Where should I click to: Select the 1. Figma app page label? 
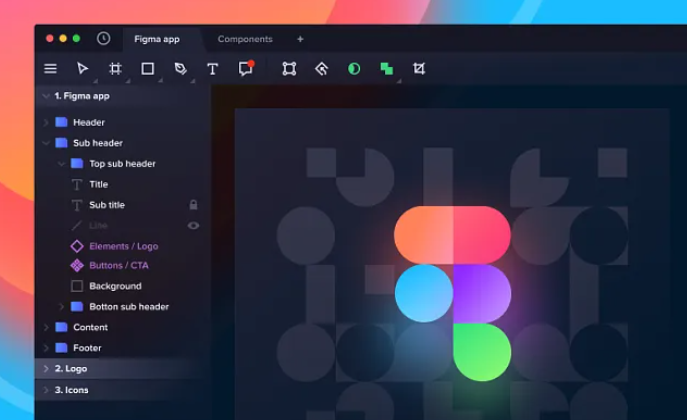point(82,96)
